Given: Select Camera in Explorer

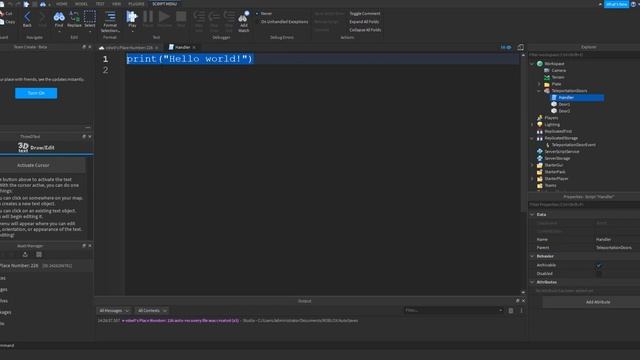Looking at the screenshot, I should pyautogui.click(x=558, y=70).
